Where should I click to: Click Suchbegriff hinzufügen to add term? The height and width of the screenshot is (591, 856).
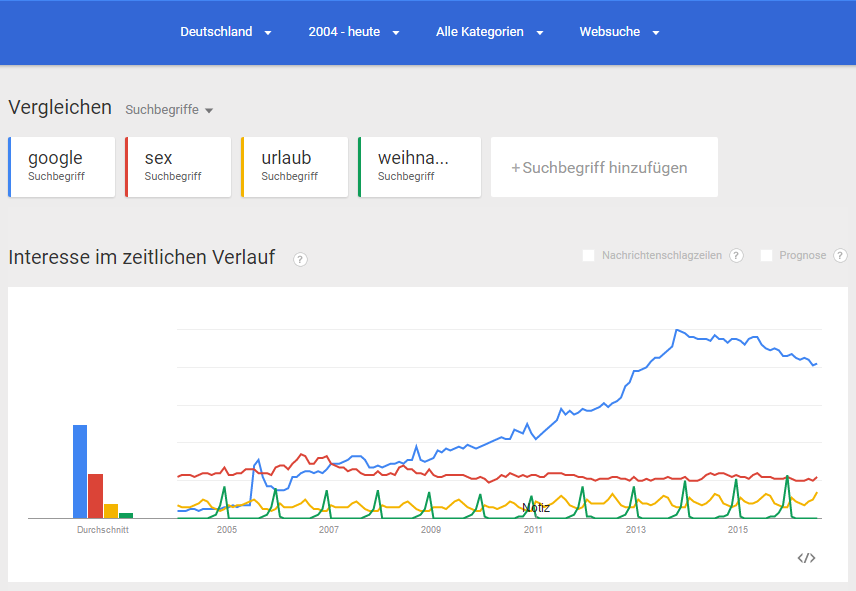604,168
